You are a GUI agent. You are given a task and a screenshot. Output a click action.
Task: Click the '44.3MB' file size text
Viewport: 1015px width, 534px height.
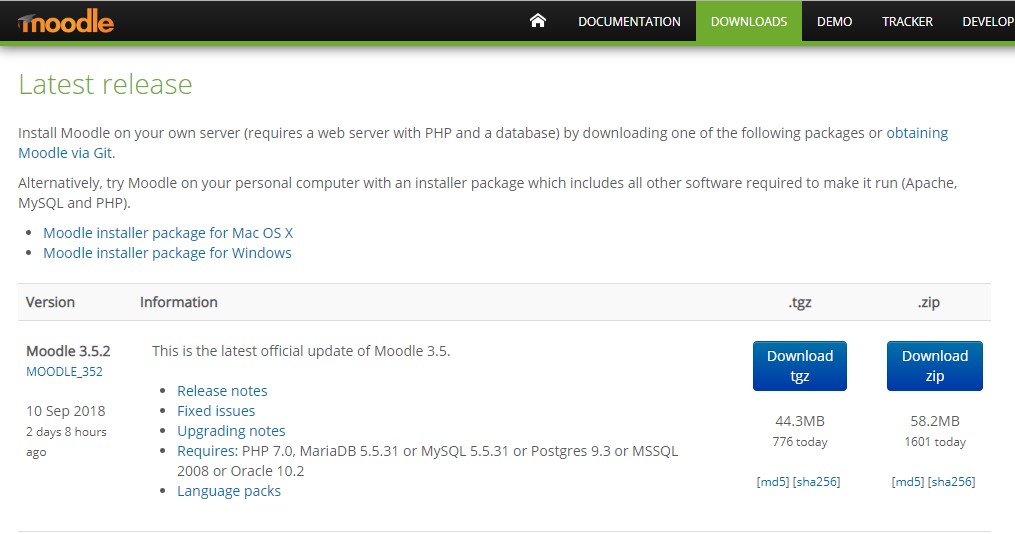(x=800, y=421)
